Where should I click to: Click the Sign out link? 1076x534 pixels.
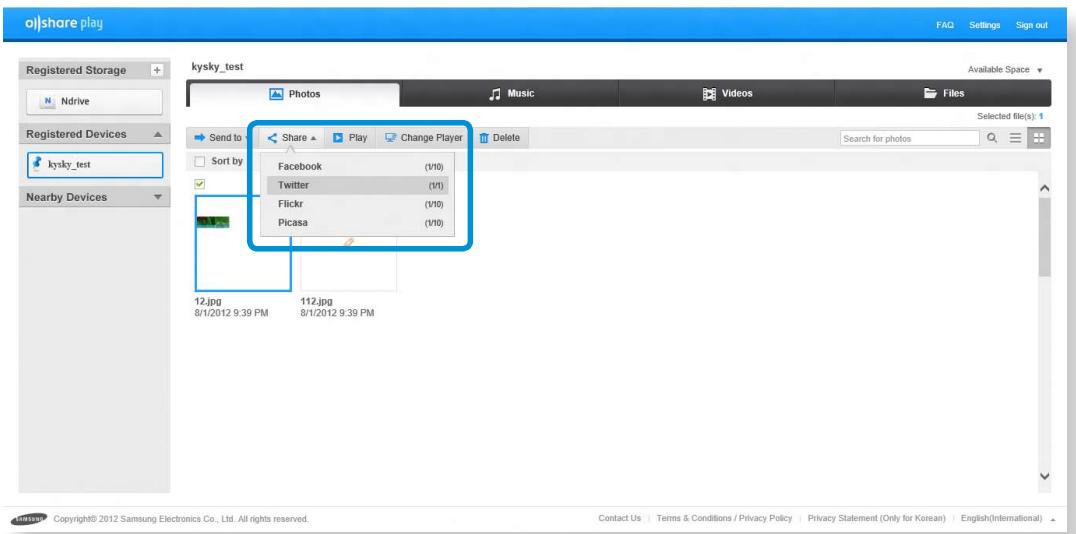tap(1032, 25)
